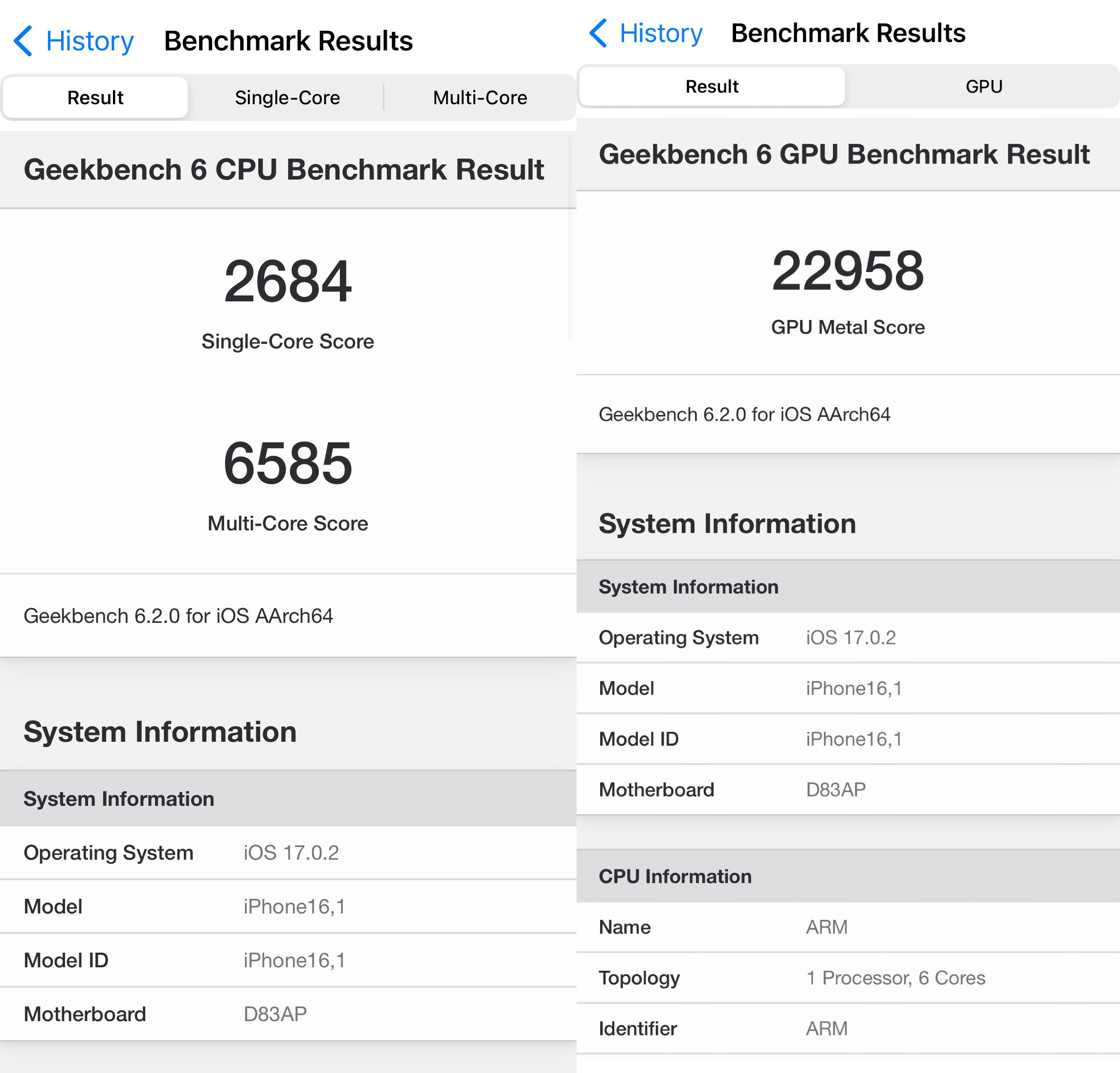Click the Single-Core Score label
The image size is (1120, 1073).
(288, 342)
